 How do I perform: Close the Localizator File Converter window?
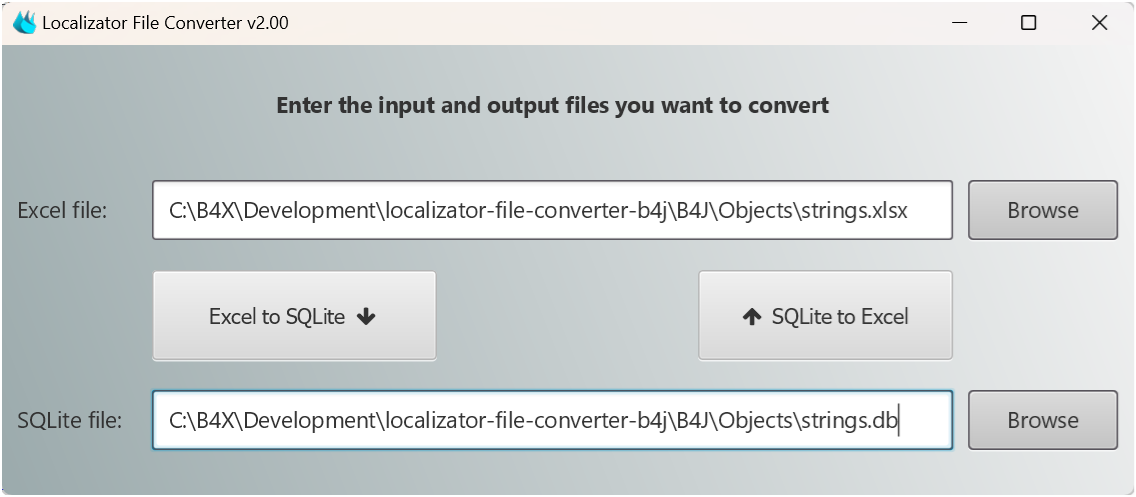click(x=1099, y=23)
